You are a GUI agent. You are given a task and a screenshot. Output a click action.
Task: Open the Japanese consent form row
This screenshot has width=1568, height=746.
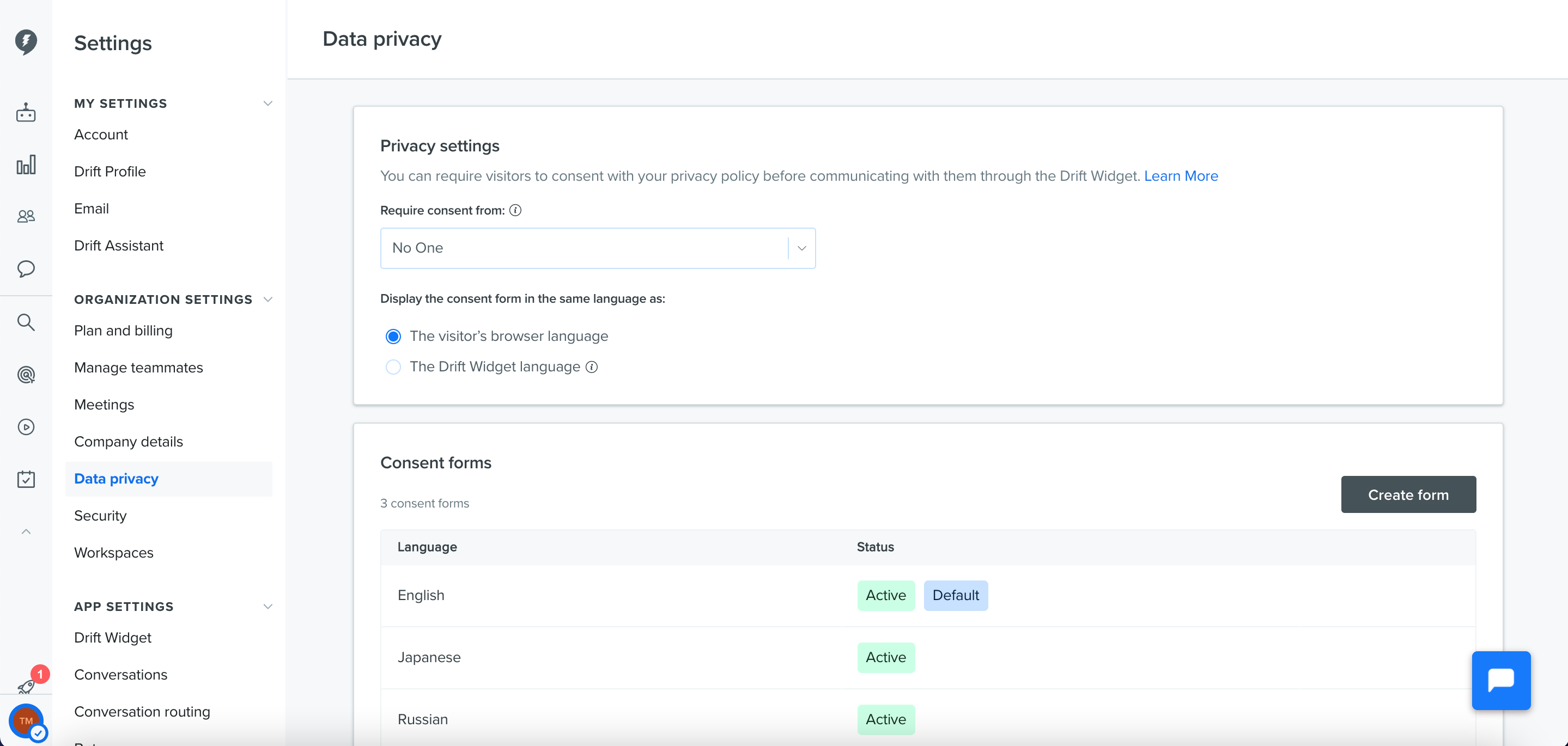point(928,658)
